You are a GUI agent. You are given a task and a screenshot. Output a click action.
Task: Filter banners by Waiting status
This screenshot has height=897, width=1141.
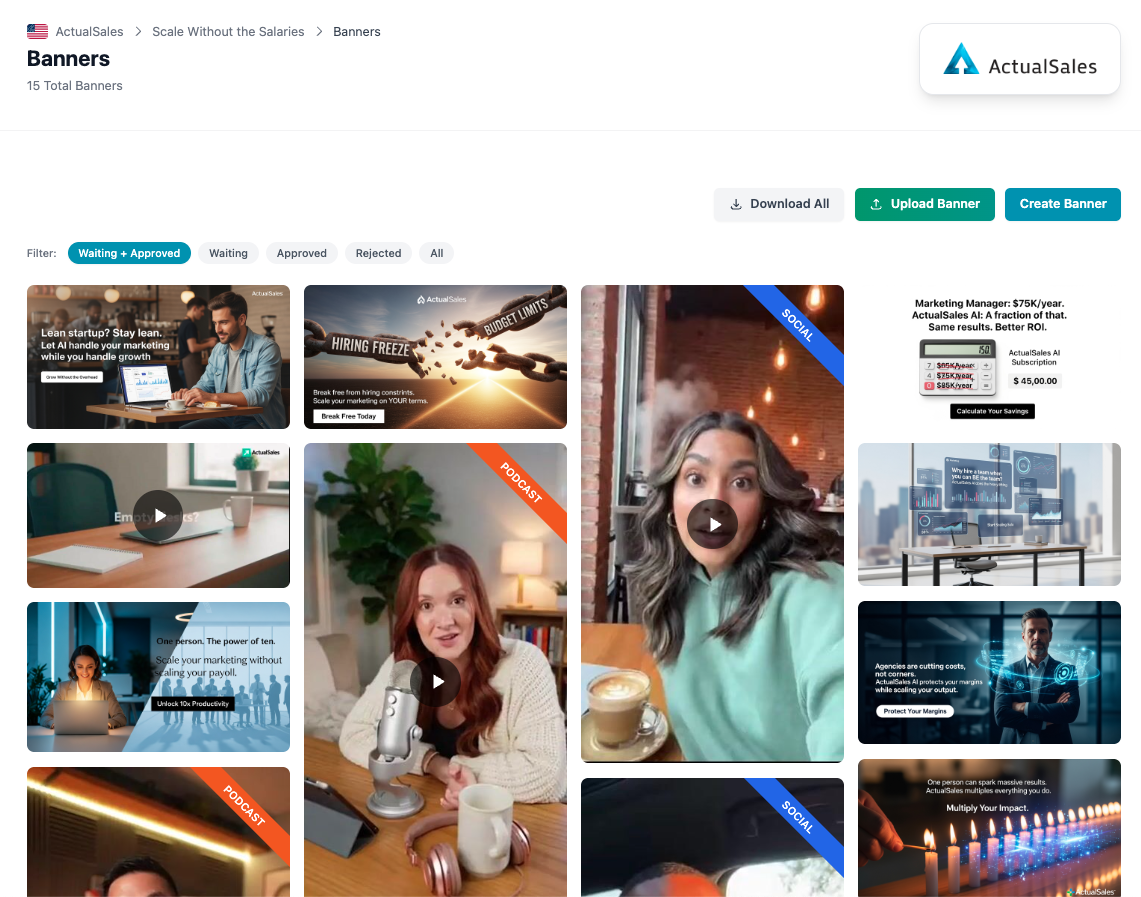pyautogui.click(x=228, y=253)
